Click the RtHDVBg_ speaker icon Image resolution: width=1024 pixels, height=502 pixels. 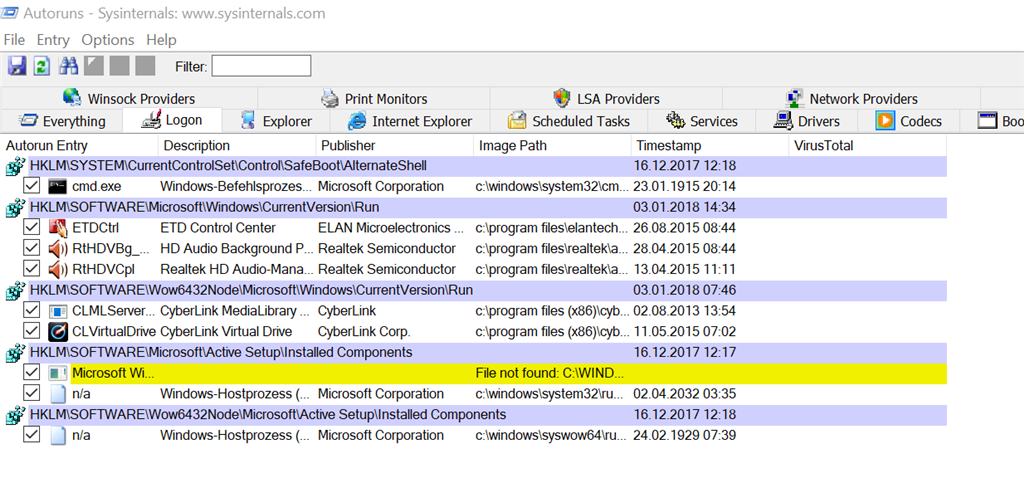coord(58,249)
